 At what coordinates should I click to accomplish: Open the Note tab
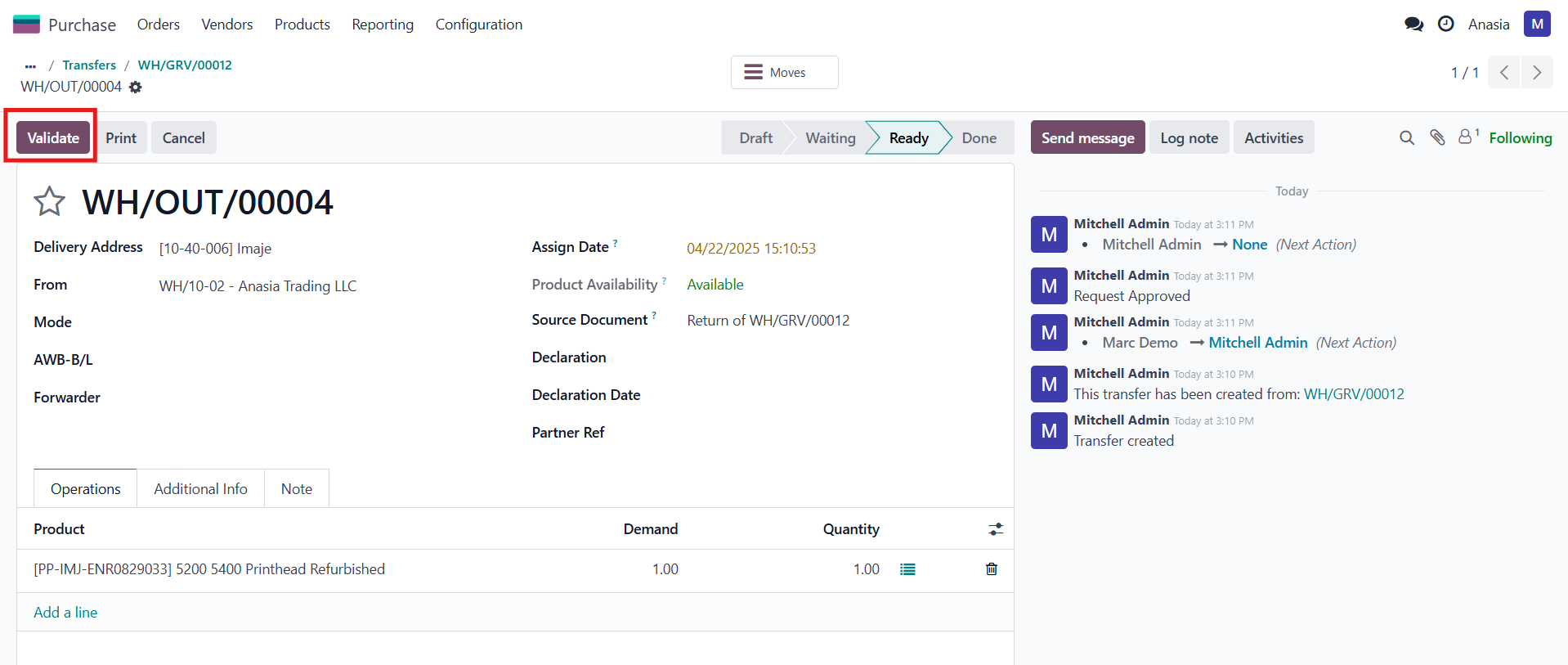click(296, 488)
